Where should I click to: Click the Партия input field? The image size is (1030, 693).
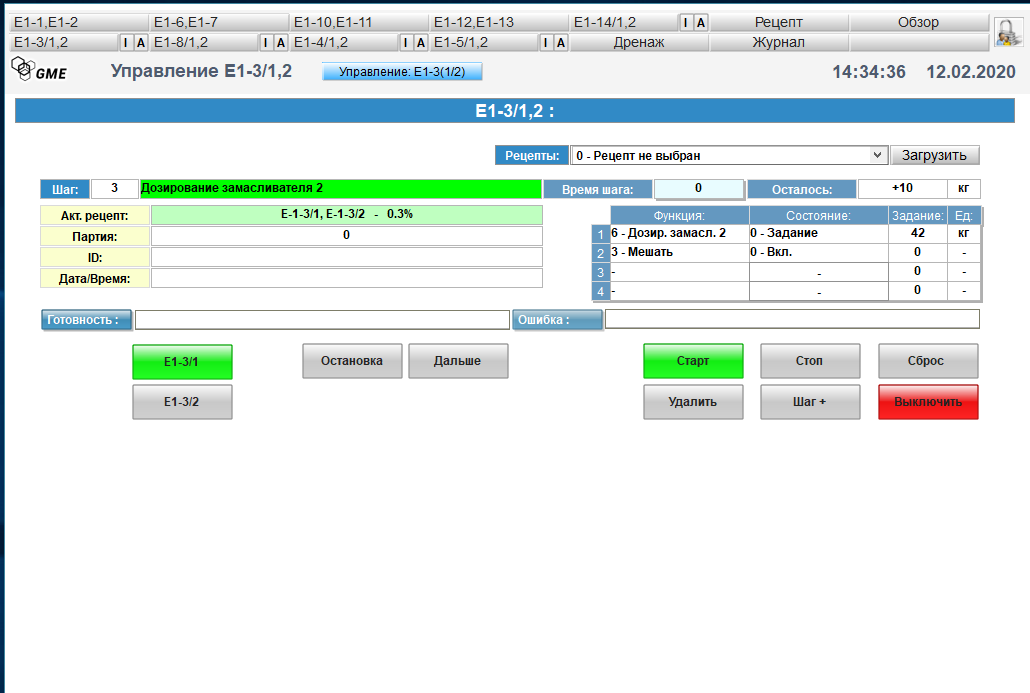[x=346, y=236]
